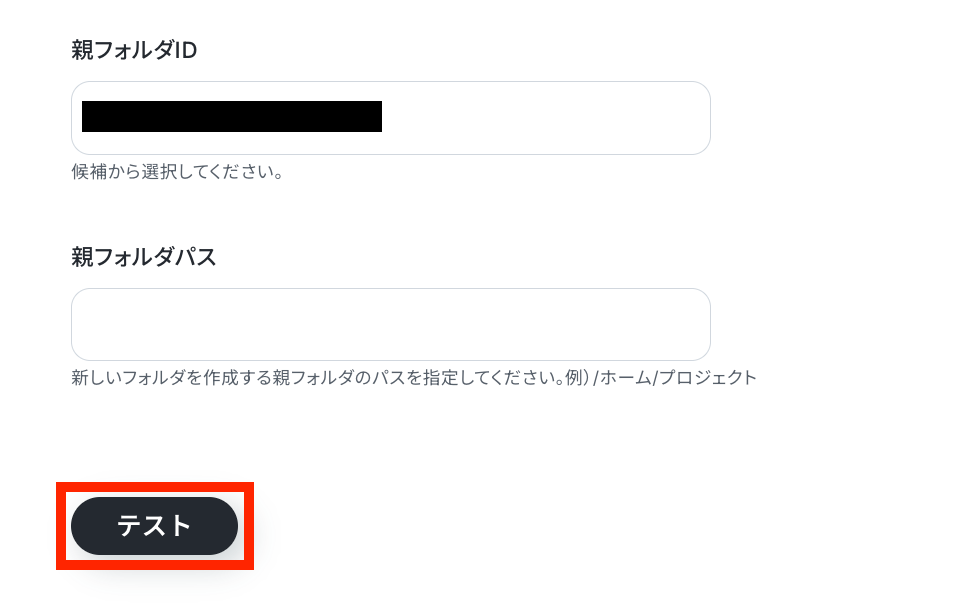Click the word テスト inside the button
Viewport: 974px width, 604px height.
(154, 526)
